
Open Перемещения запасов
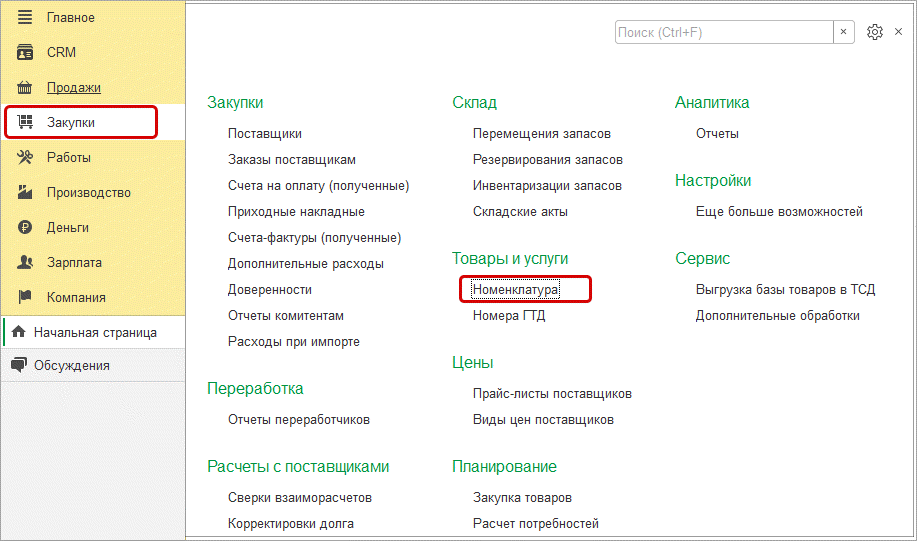pyautogui.click(x=542, y=133)
